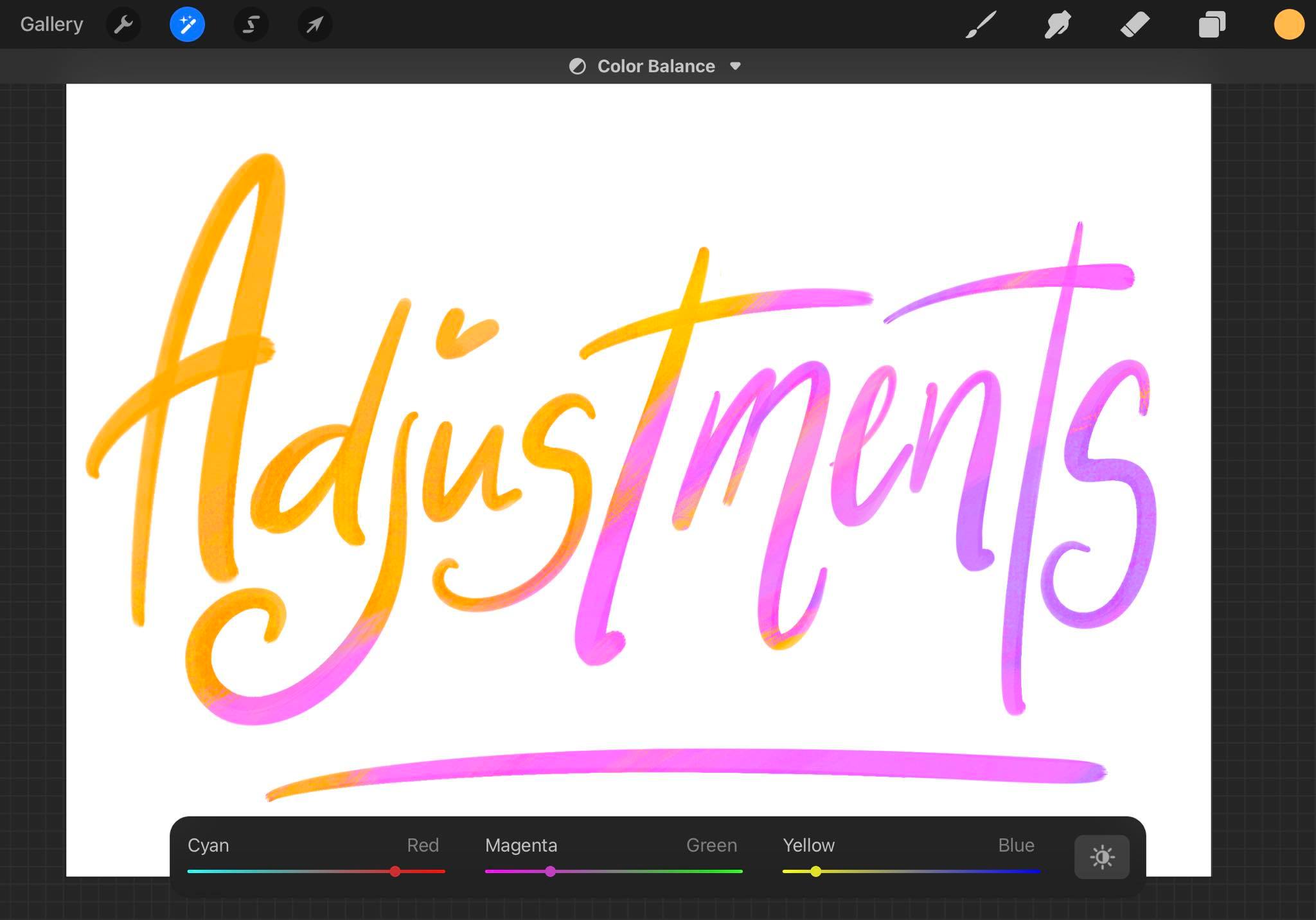Viewport: 1316px width, 920px height.
Task: Expand Color Balance dropdown arrow
Action: click(x=736, y=66)
